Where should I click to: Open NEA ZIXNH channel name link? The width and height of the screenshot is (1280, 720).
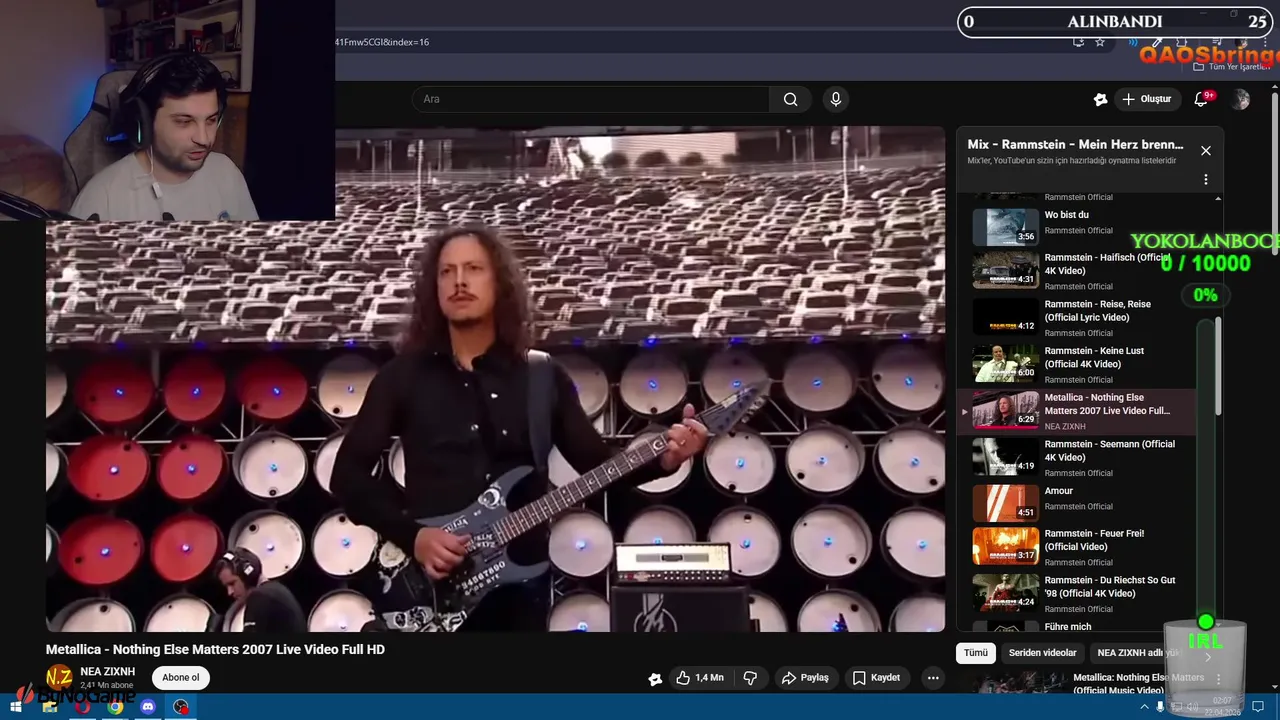107,672
